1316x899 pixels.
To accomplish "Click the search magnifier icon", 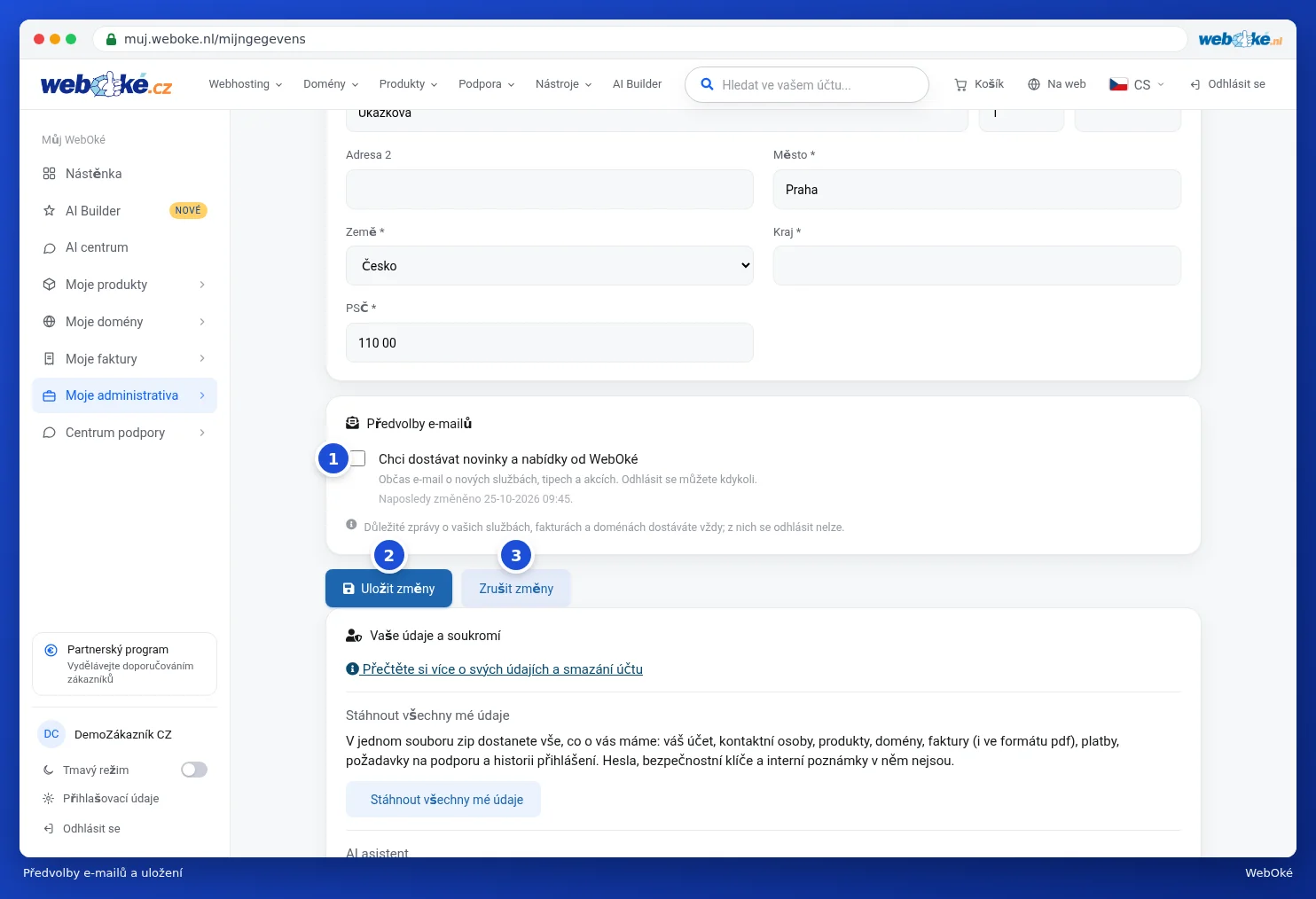I will [x=707, y=84].
